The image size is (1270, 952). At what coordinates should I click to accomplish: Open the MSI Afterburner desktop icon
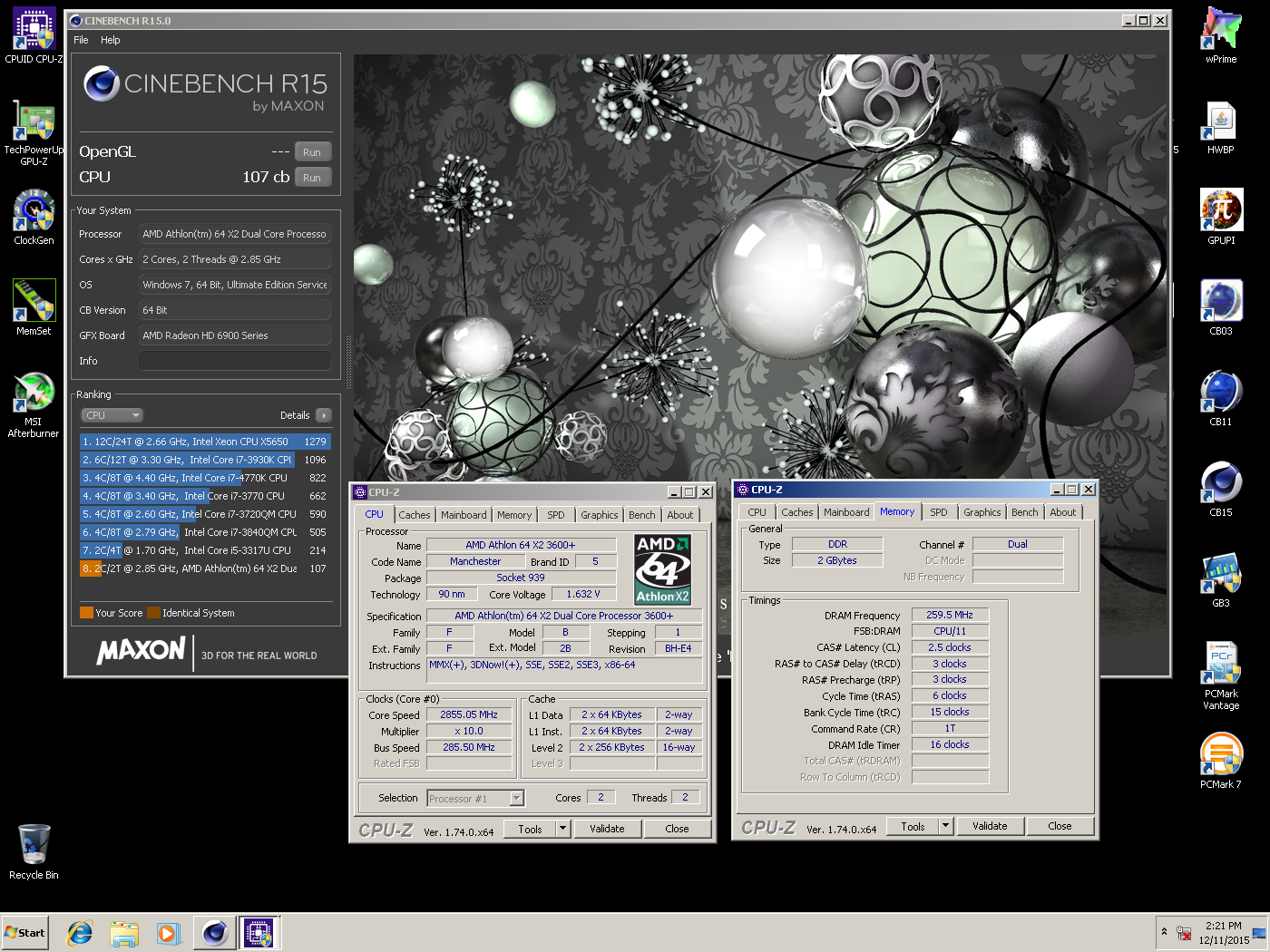[34, 404]
